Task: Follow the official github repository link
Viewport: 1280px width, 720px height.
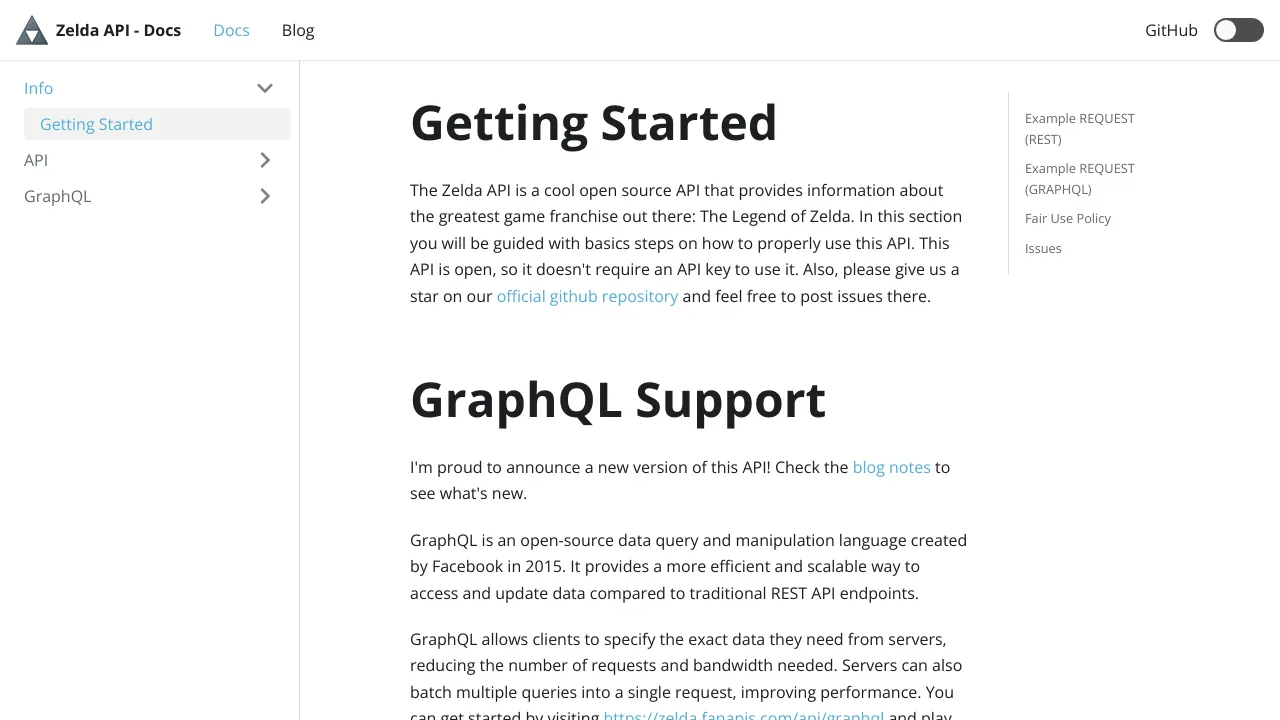Action: [587, 296]
